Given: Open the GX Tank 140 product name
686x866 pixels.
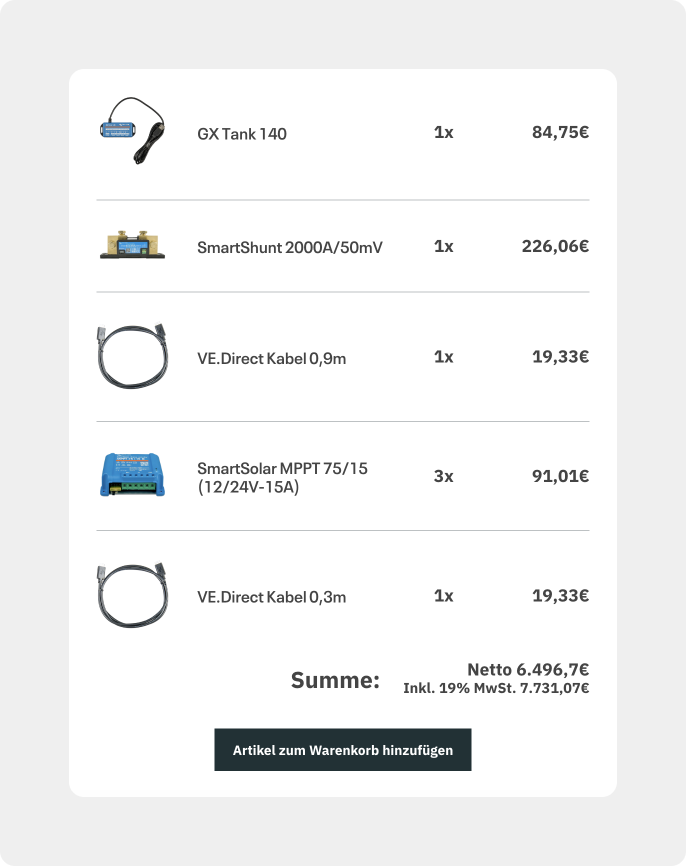Looking at the screenshot, I should [242, 133].
